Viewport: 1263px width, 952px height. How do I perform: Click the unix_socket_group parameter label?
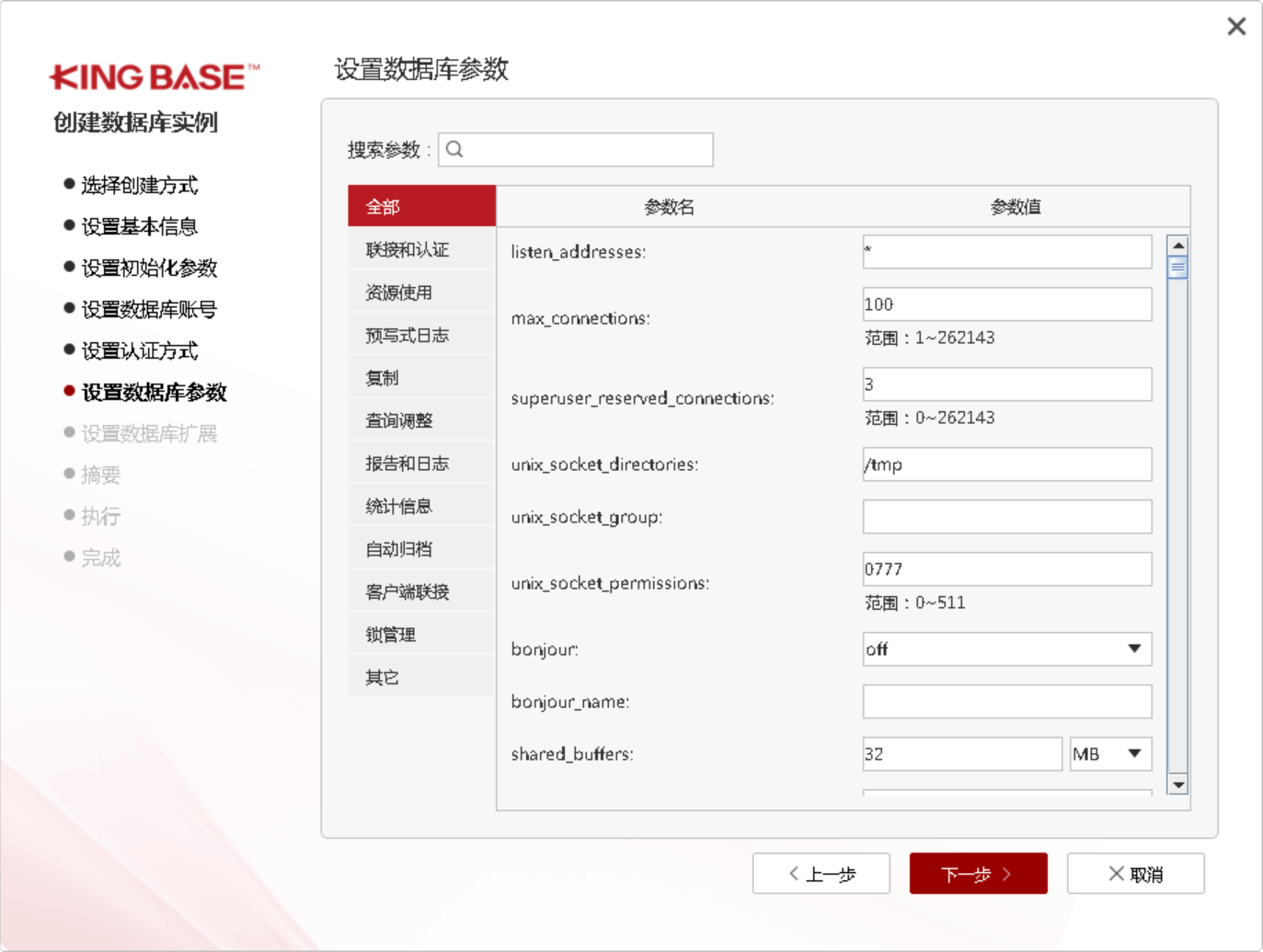(x=587, y=517)
